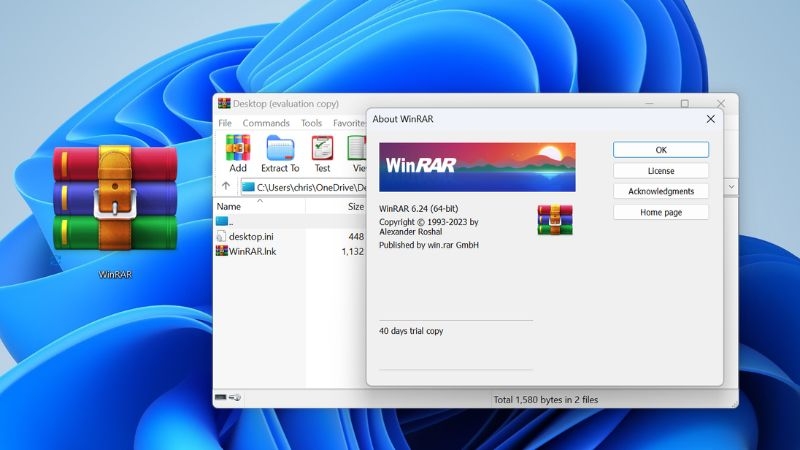The height and width of the screenshot is (450, 800).
Task: Click the Extract To toolbar icon
Action: [280, 148]
